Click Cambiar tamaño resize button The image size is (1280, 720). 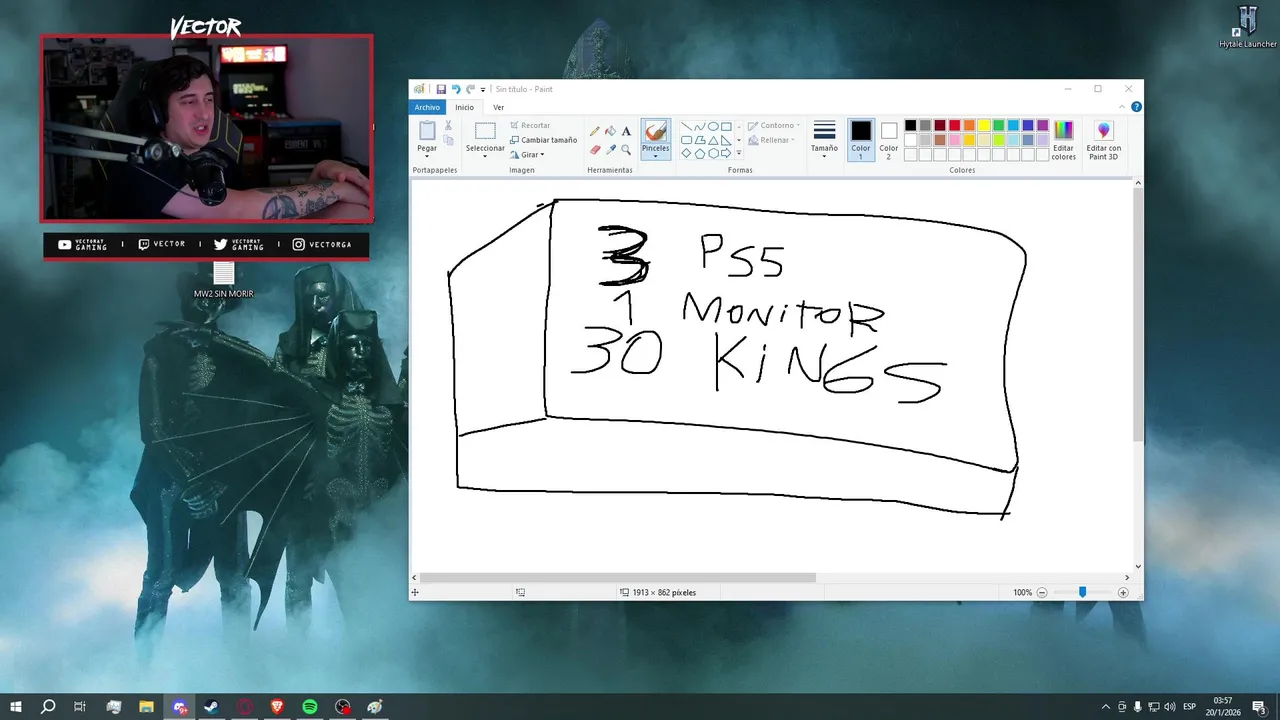pos(543,140)
